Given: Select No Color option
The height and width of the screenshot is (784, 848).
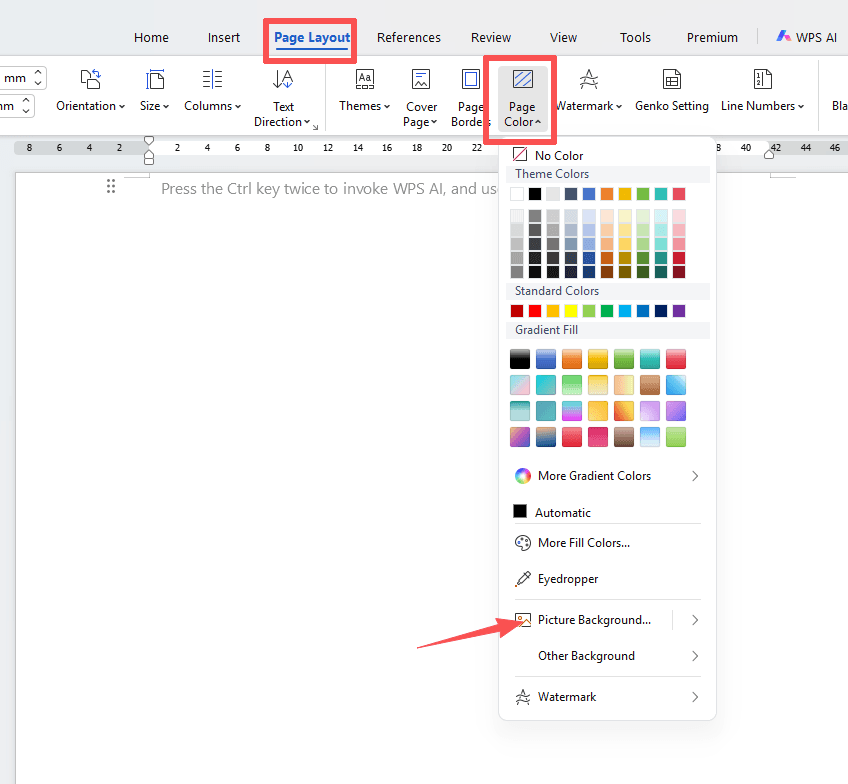Looking at the screenshot, I should pyautogui.click(x=558, y=155).
